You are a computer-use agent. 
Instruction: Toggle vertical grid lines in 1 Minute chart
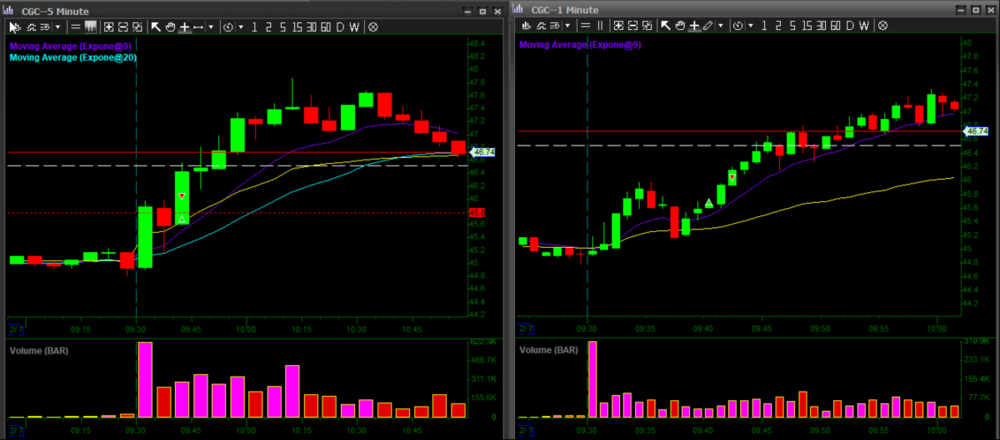click(600, 26)
